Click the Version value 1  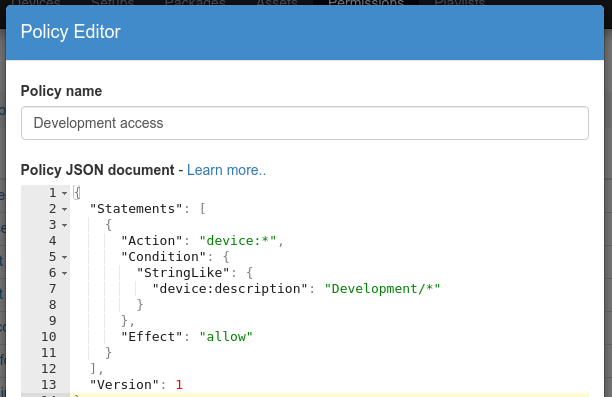tap(179, 385)
